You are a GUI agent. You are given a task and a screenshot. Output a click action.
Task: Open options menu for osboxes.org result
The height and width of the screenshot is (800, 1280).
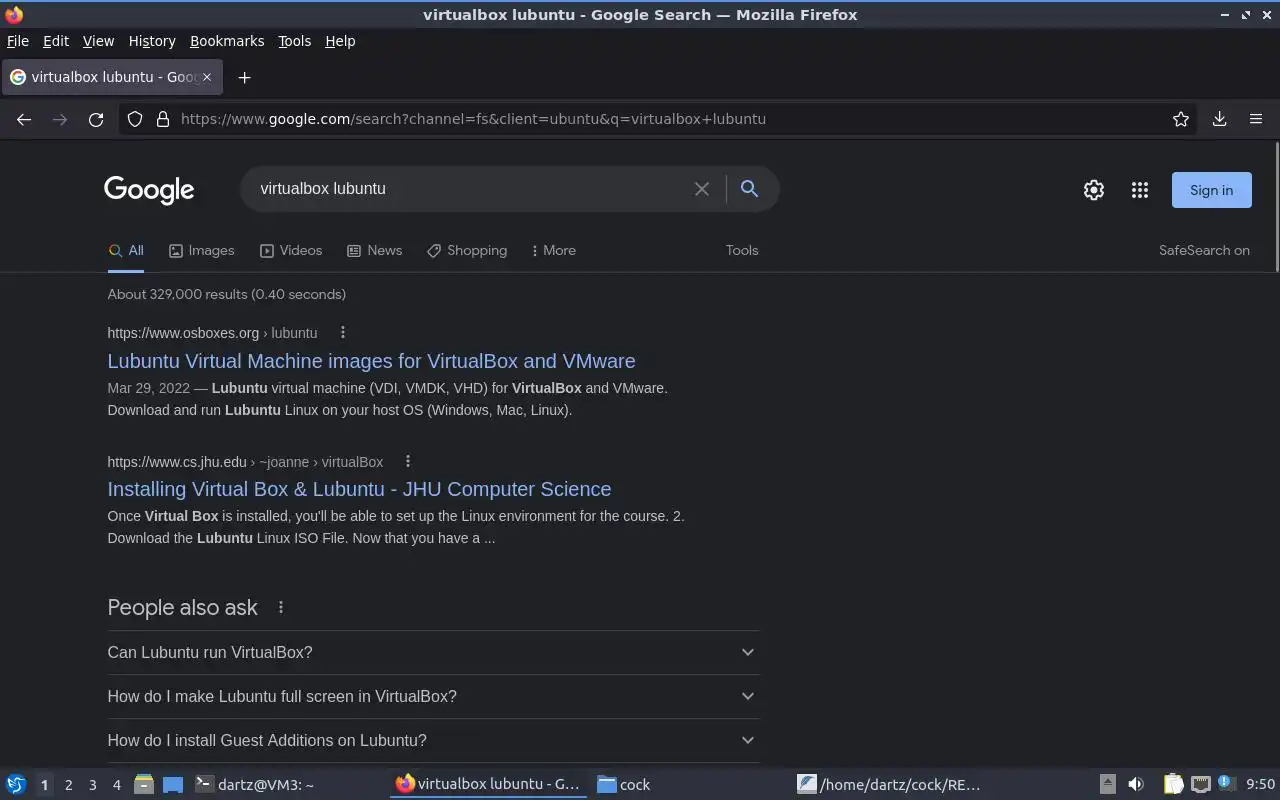tap(343, 333)
